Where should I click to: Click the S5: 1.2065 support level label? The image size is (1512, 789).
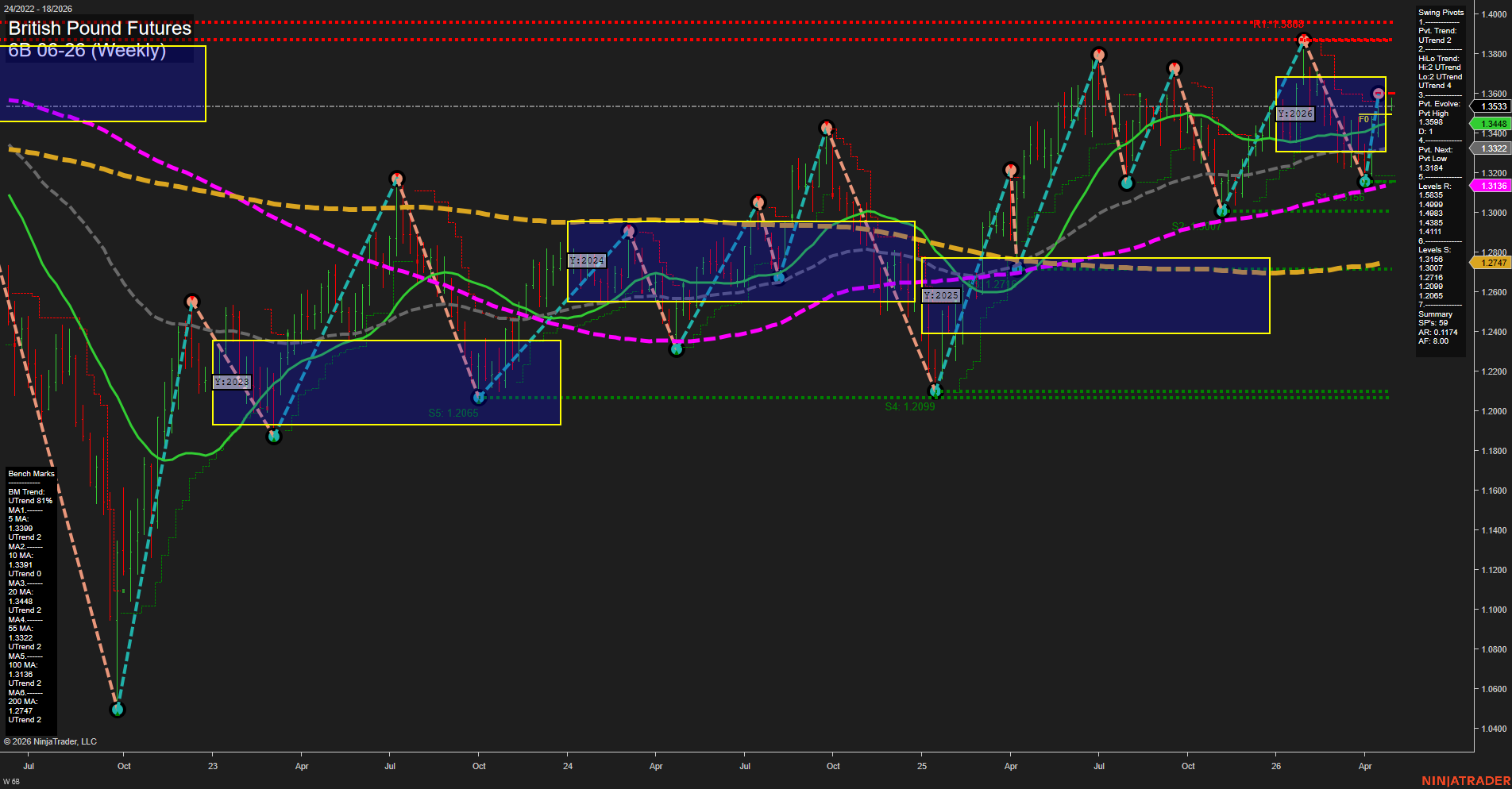click(x=453, y=413)
